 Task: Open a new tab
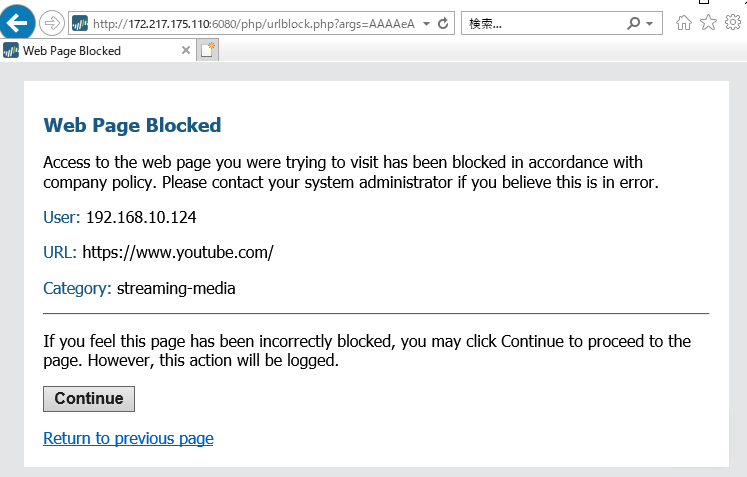click(x=208, y=50)
